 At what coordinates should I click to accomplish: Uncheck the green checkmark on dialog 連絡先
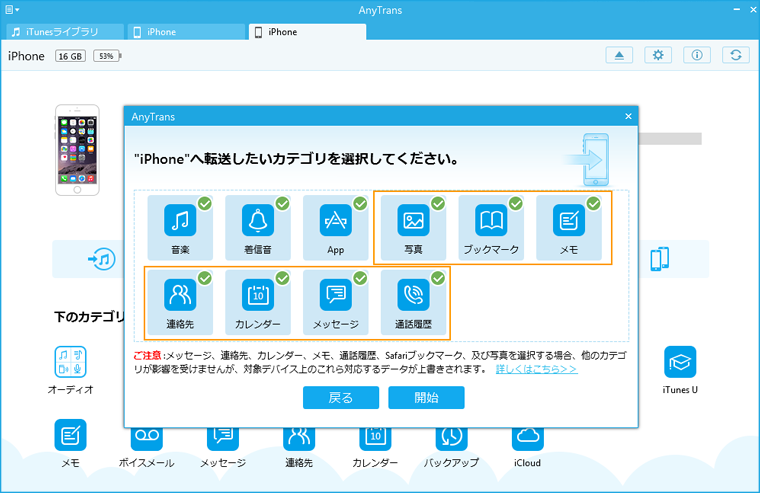click(205, 278)
